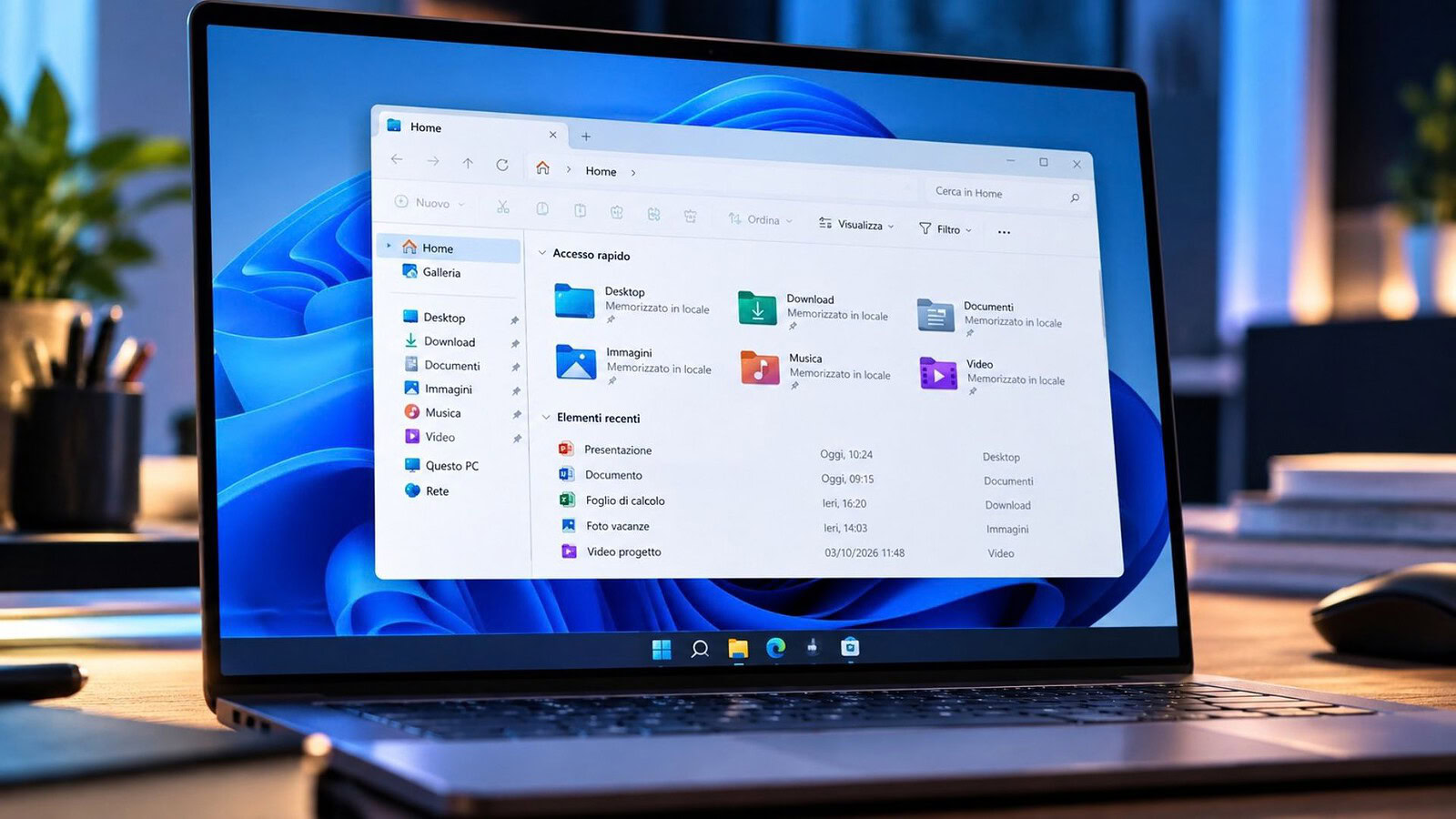Screen dimensions: 1456x819
Task: Select Home in the navigation pane
Action: point(450,248)
